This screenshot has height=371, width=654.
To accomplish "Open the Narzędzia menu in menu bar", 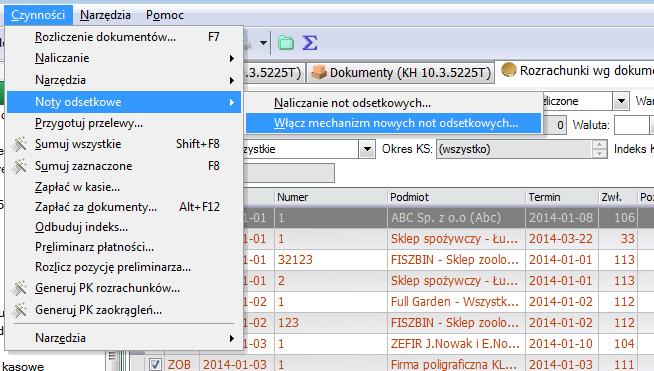I will point(105,15).
